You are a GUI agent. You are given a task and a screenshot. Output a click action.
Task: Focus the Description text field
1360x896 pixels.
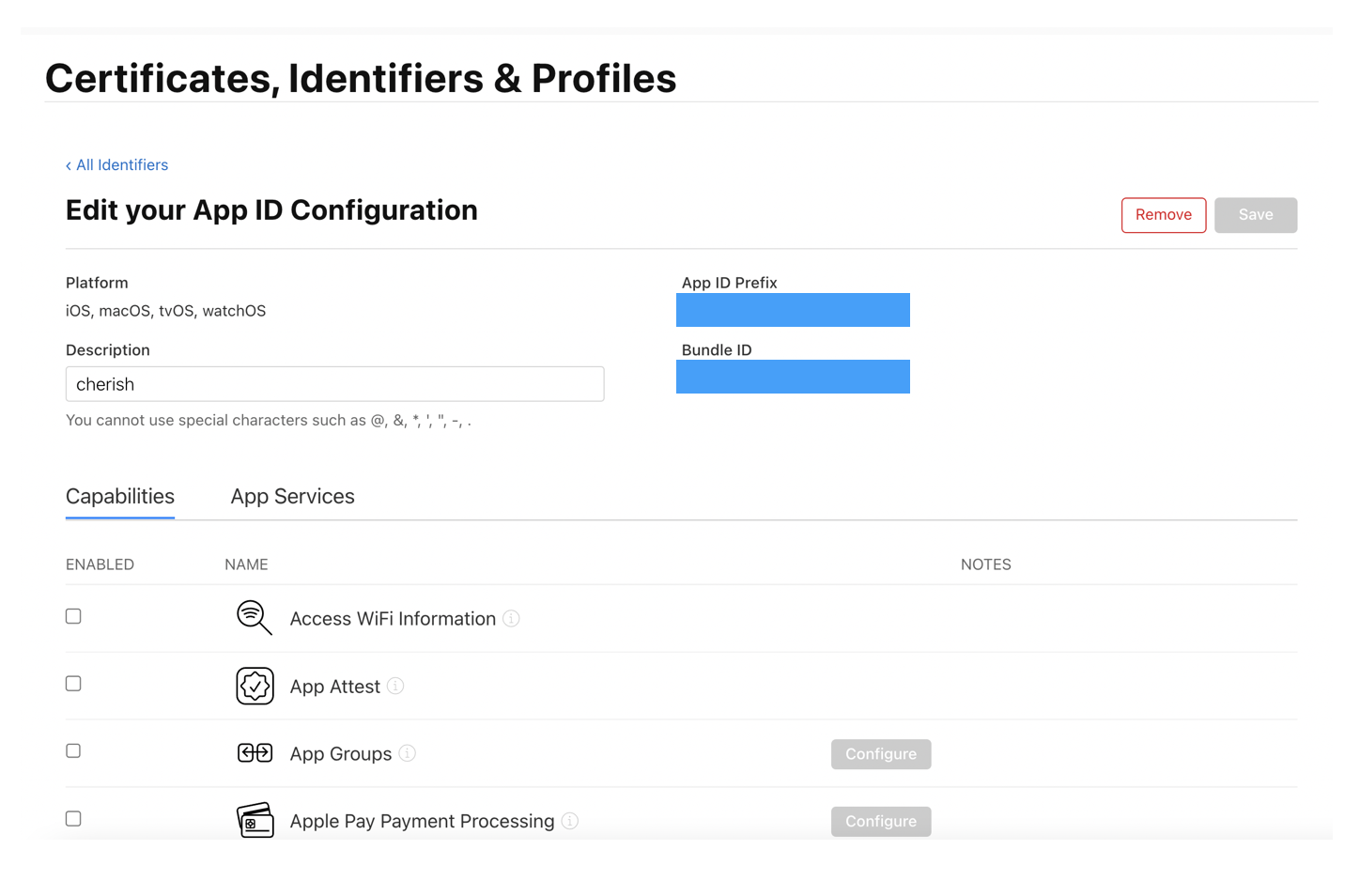tap(334, 384)
